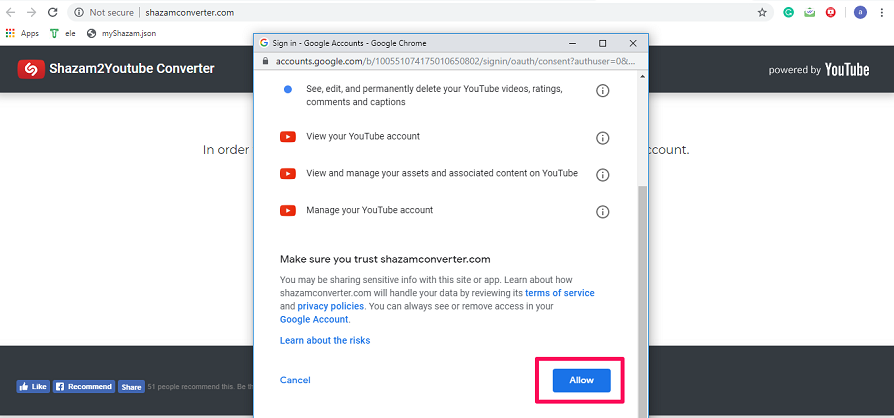Show info for manage assets permission
This screenshot has width=894, height=418.
(x=602, y=175)
